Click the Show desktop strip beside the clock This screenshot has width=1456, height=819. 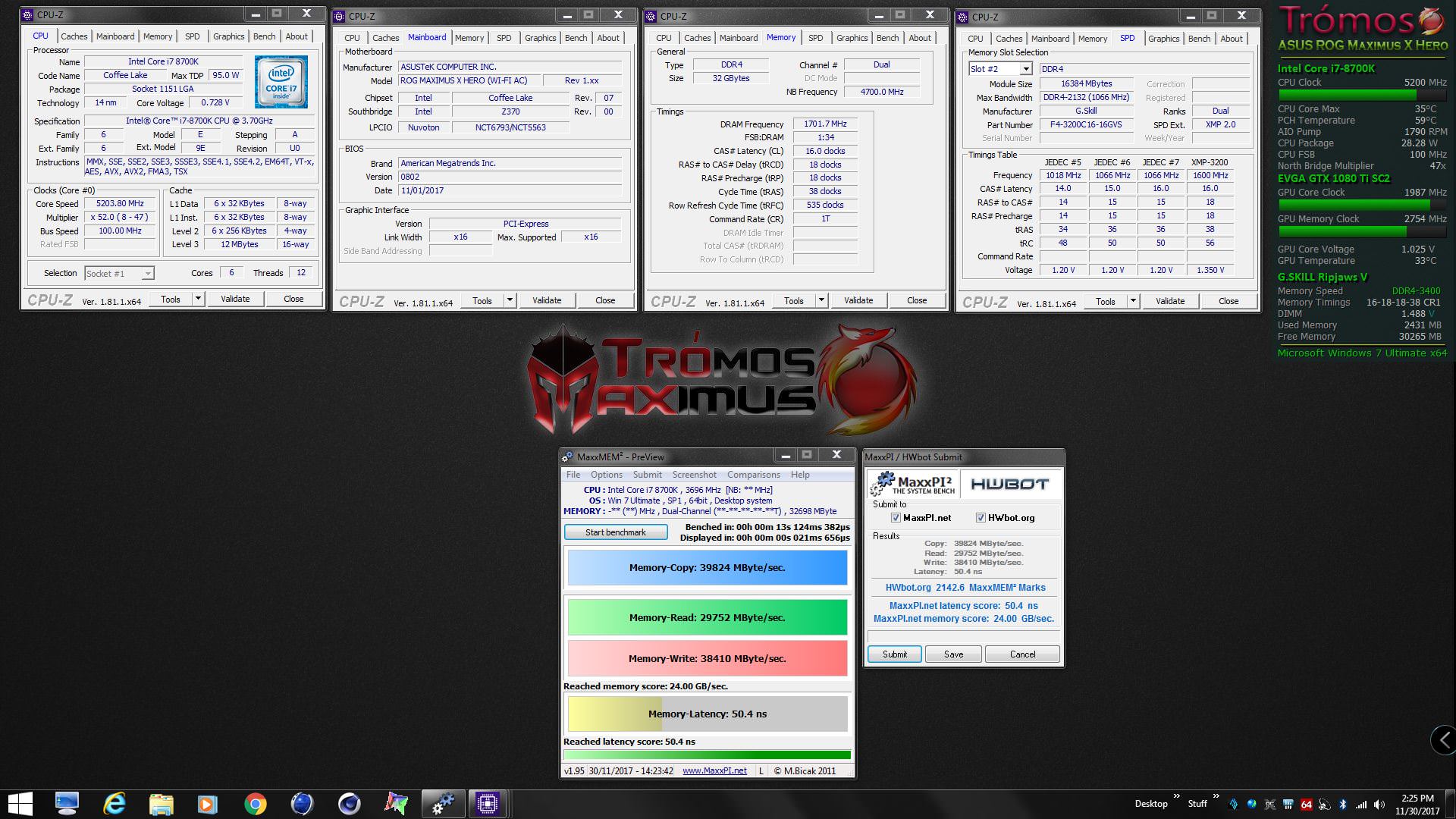[x=1451, y=804]
